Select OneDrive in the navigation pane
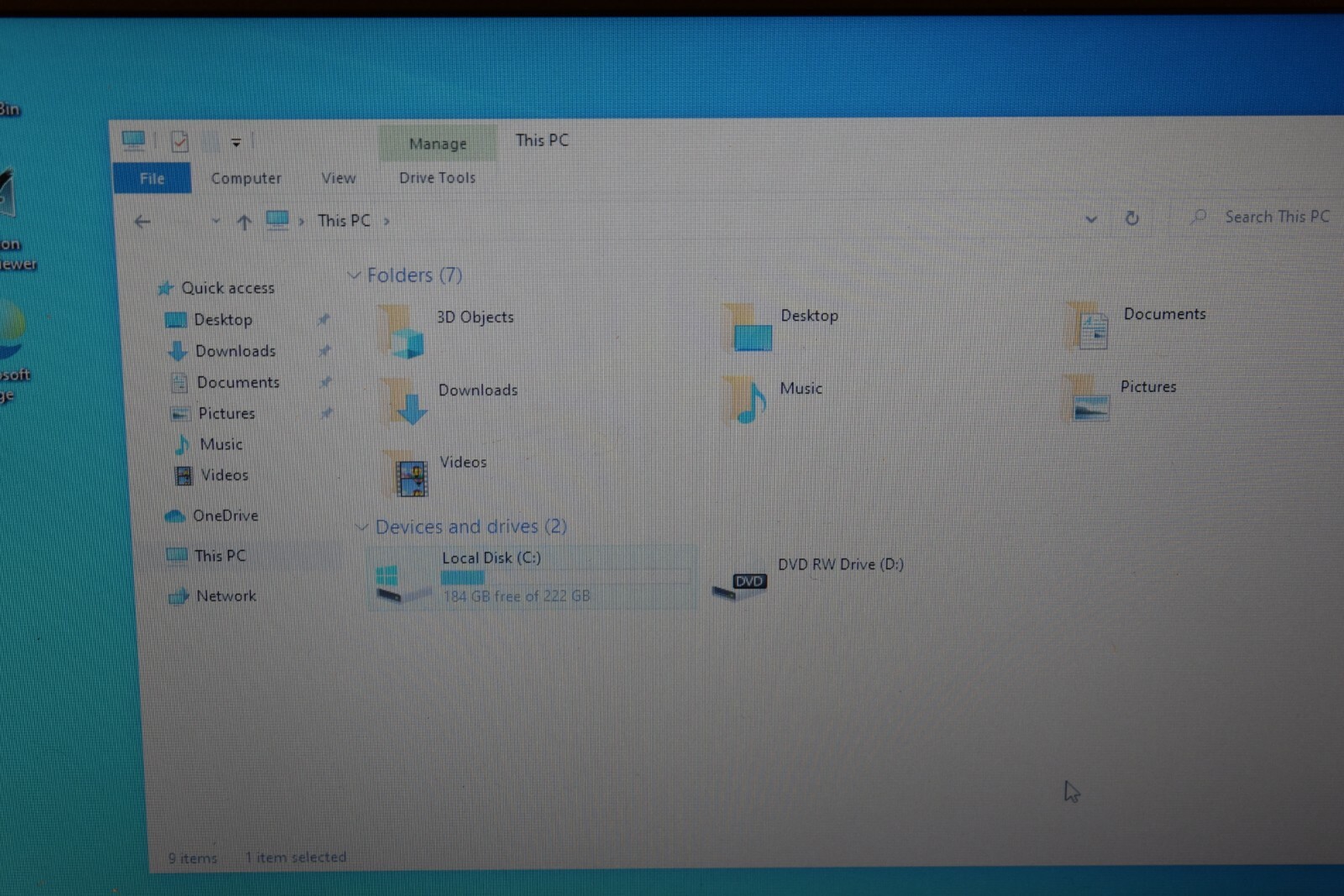 point(225,516)
